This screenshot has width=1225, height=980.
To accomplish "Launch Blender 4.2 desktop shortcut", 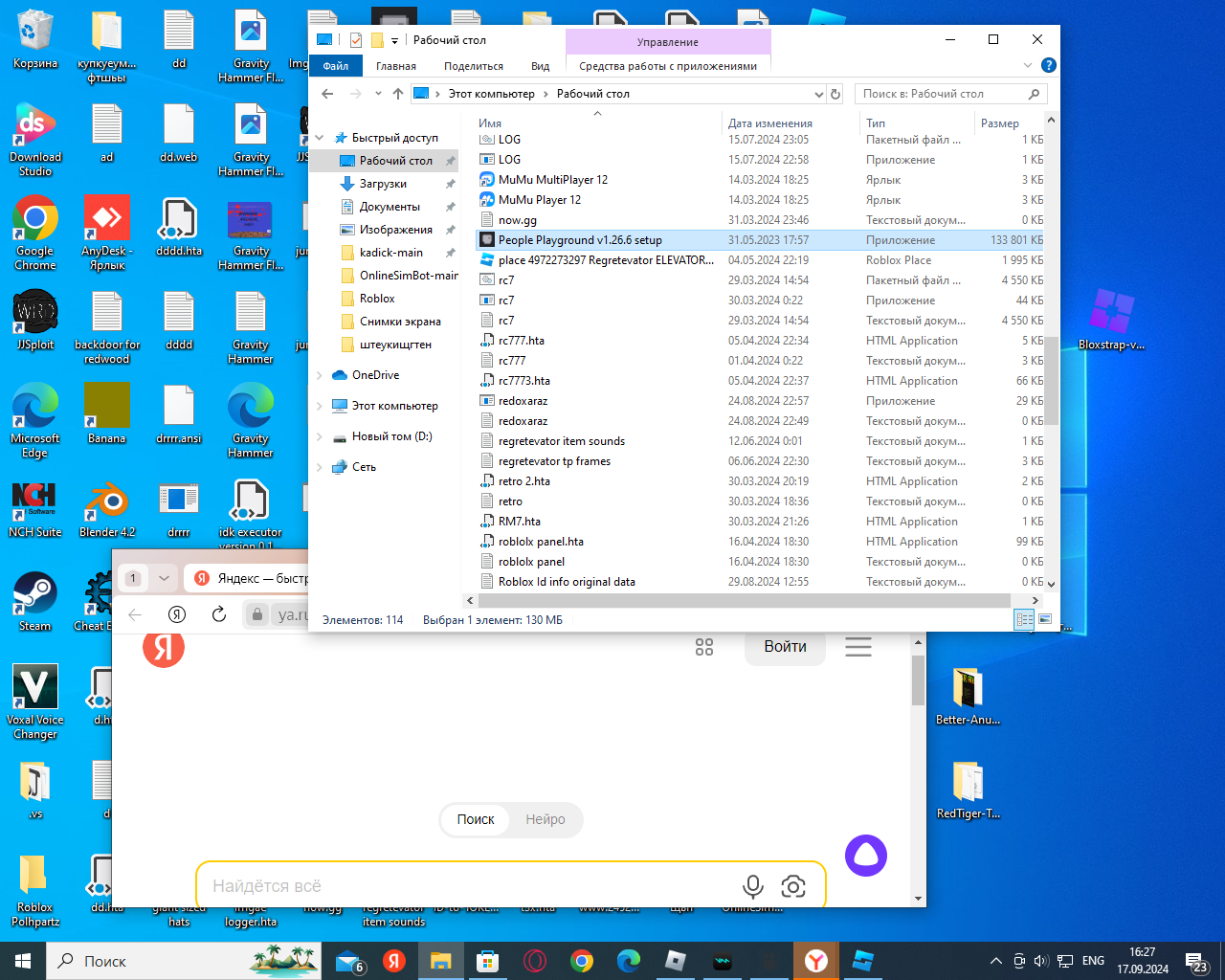I will pos(107,507).
